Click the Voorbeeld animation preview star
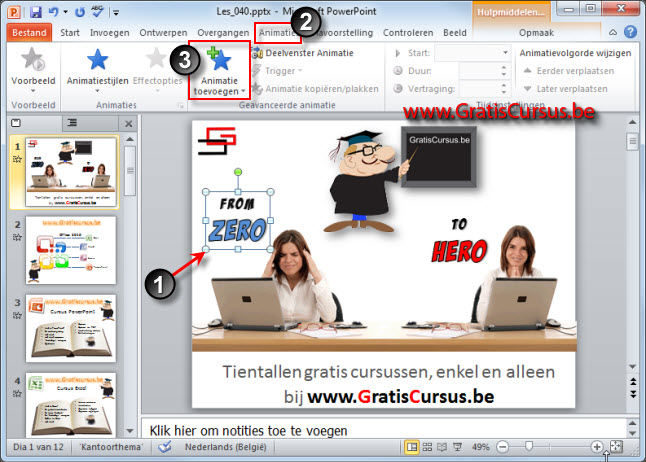The height and width of the screenshot is (462, 646). click(x=33, y=59)
